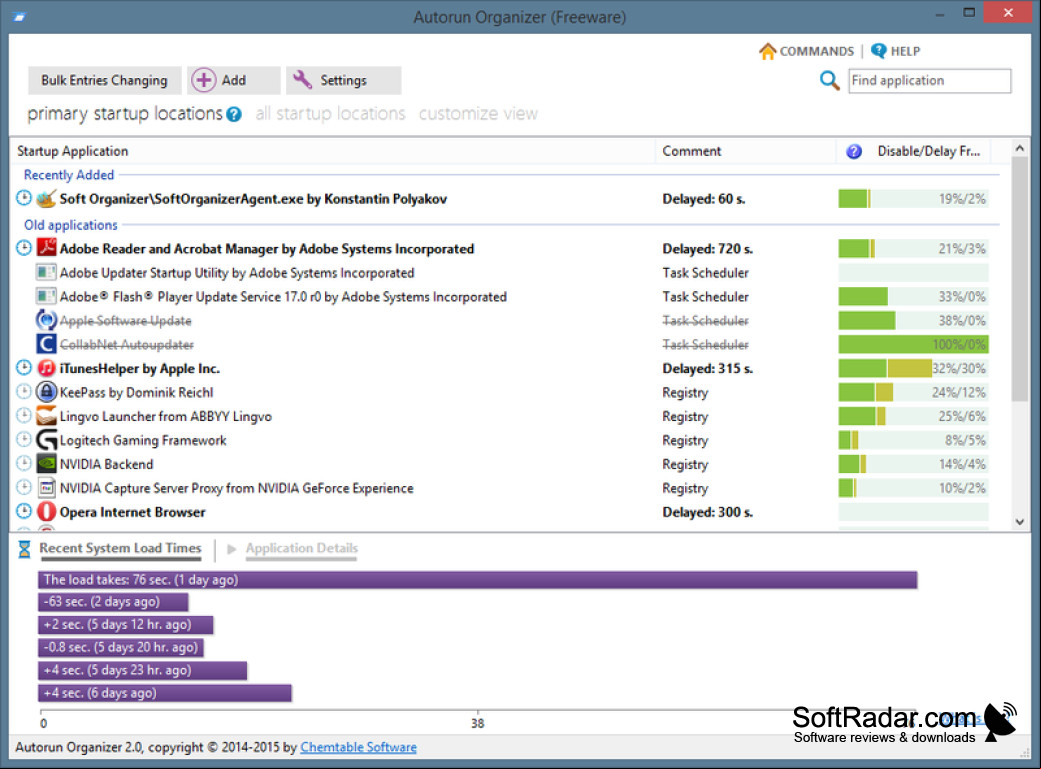Toggle delay clock for Soft Organizer agent

[23, 198]
